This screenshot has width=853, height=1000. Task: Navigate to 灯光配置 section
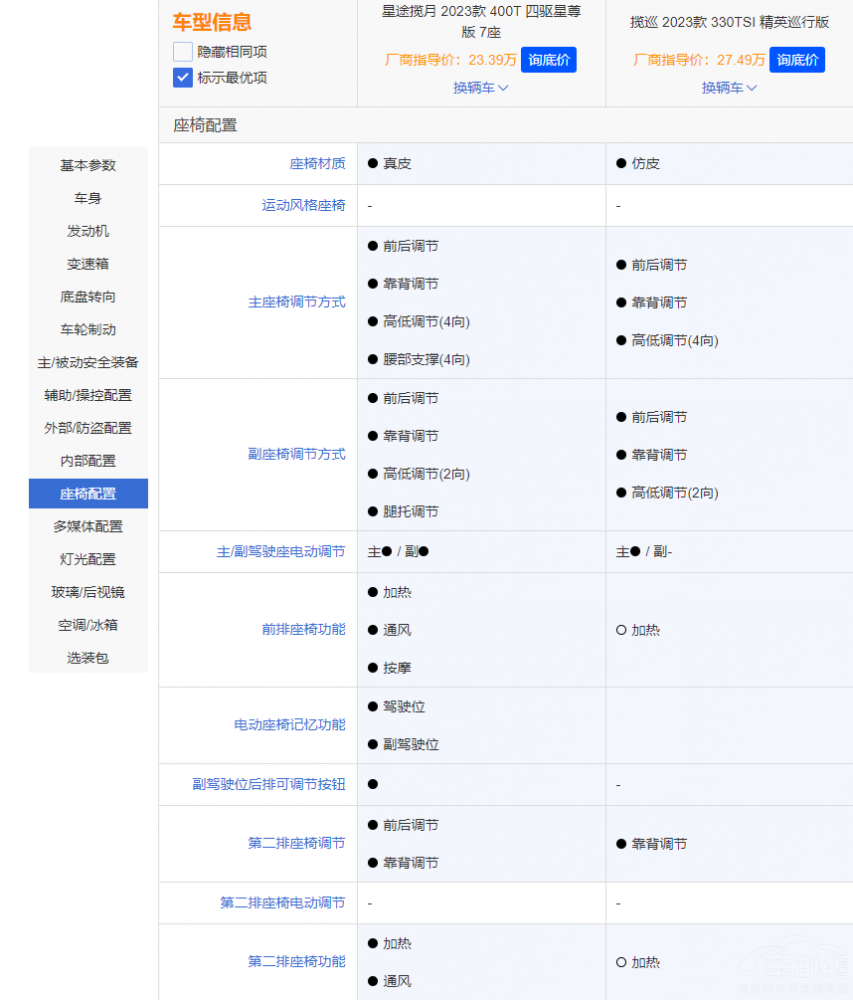click(x=88, y=560)
